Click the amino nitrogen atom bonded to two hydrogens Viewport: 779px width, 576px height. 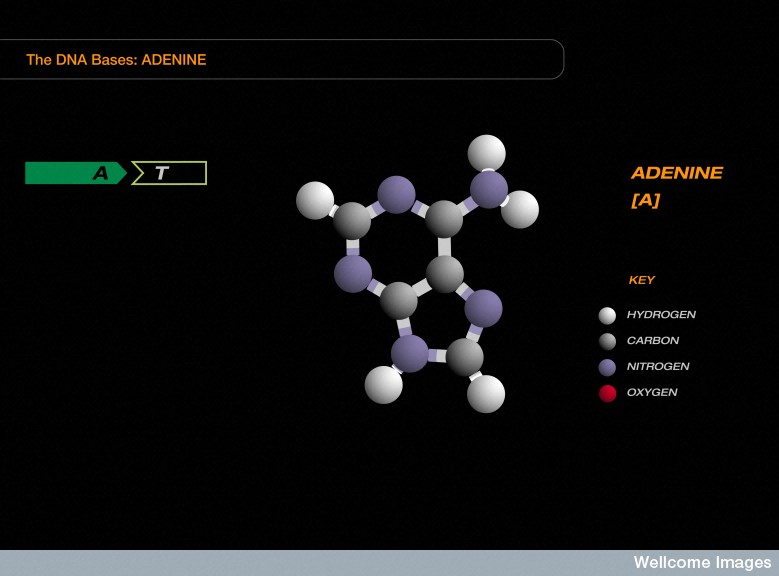pos(489,189)
